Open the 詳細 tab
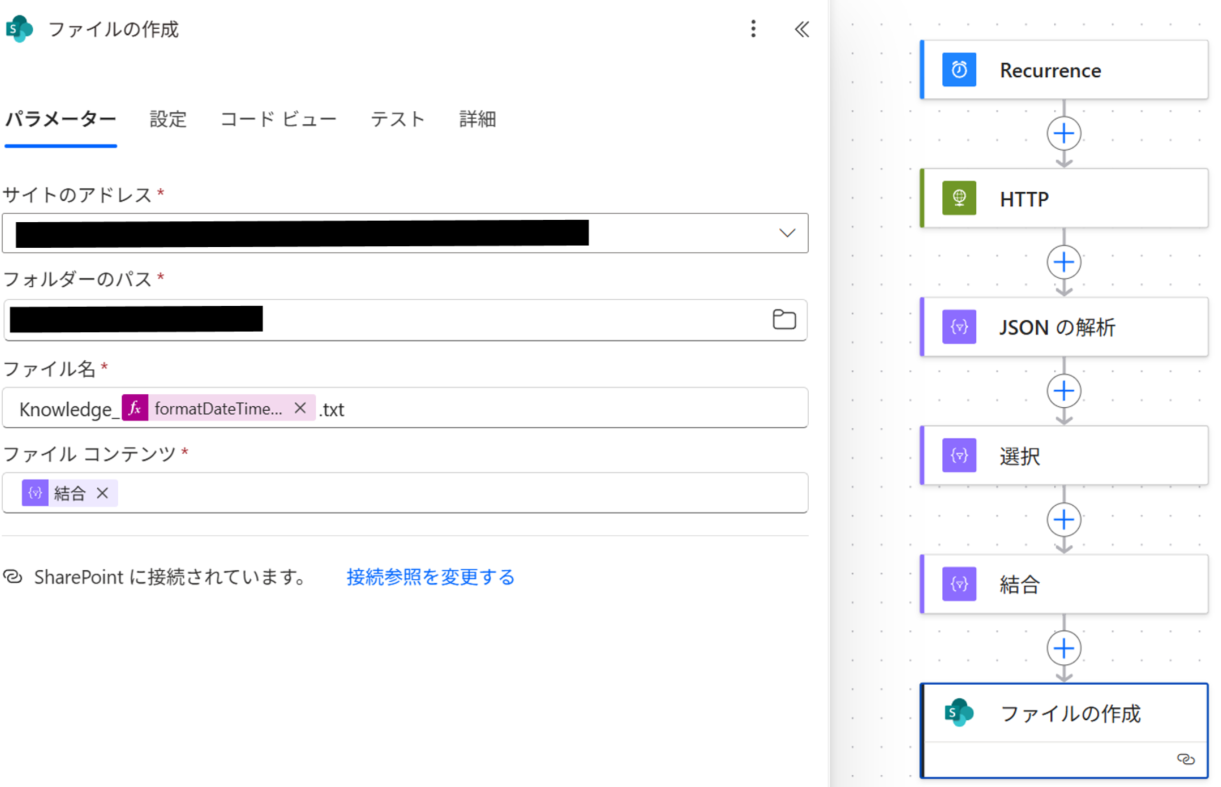Screen dimensions: 1221x787 pyautogui.click(x=478, y=119)
